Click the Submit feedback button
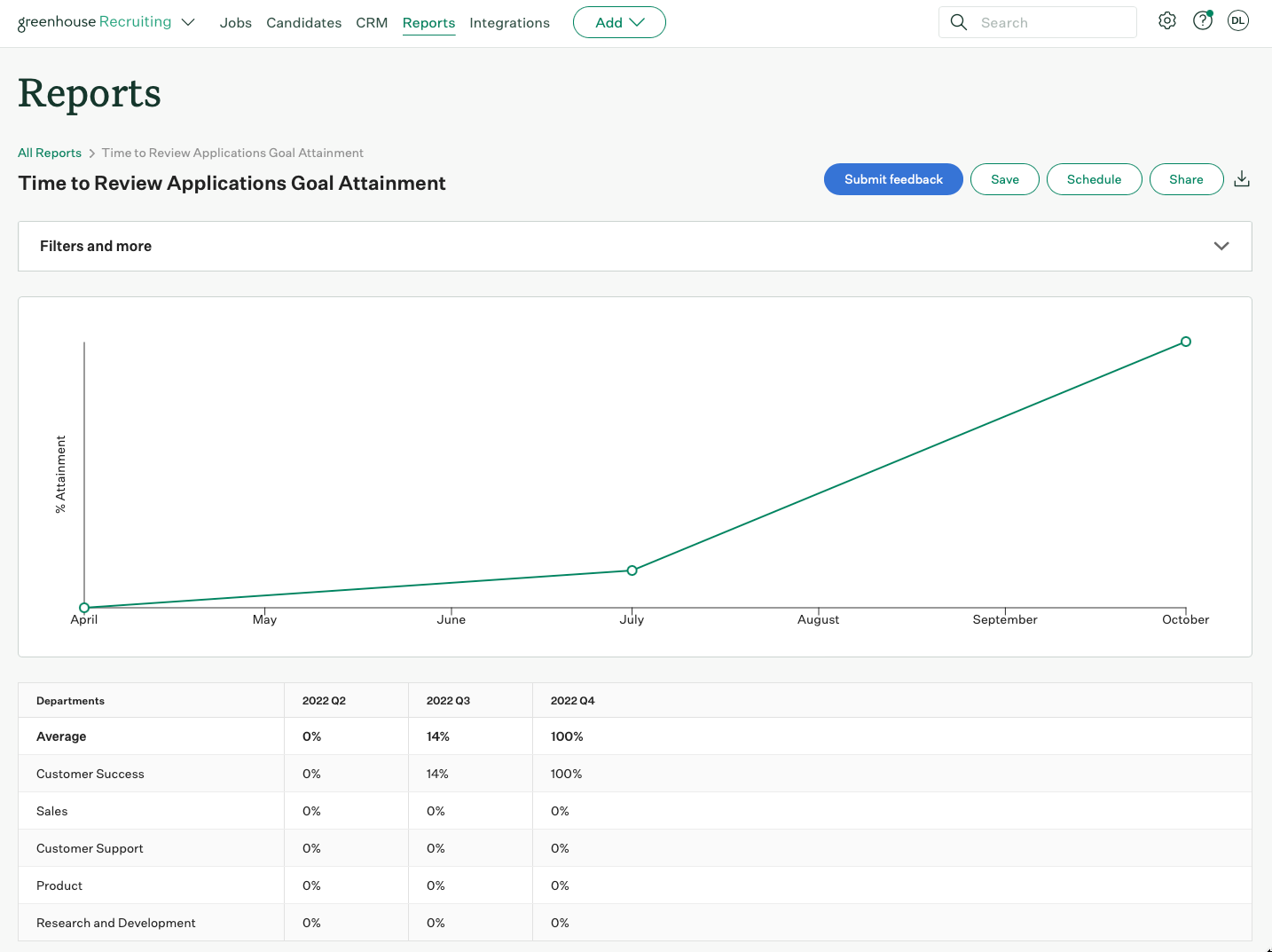Viewport: 1272px width, 952px height. [x=893, y=178]
